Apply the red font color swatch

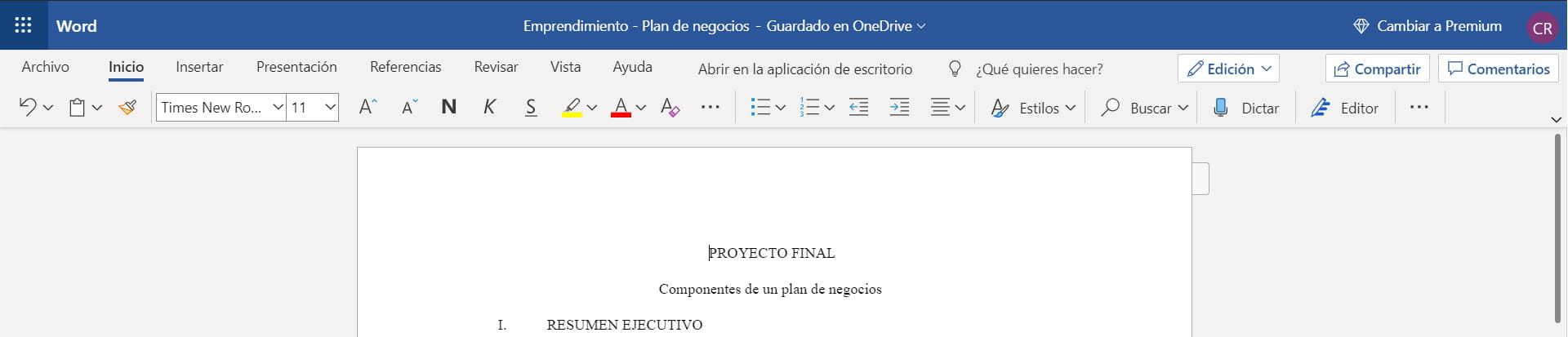tap(621, 108)
